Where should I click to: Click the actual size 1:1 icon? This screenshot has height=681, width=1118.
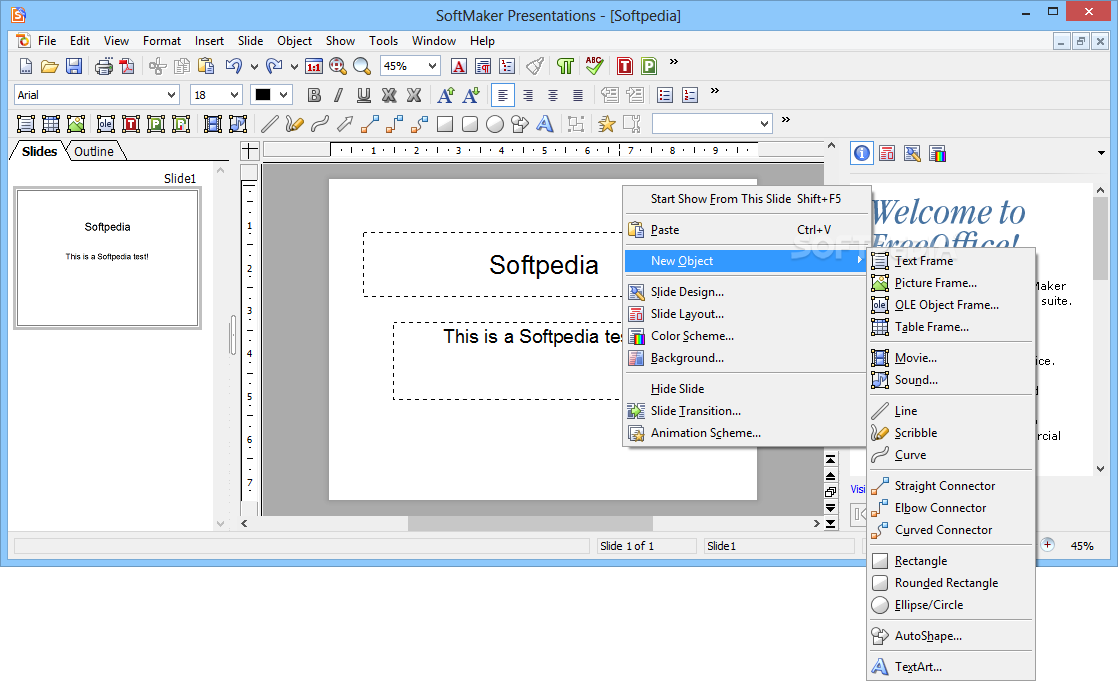[314, 66]
